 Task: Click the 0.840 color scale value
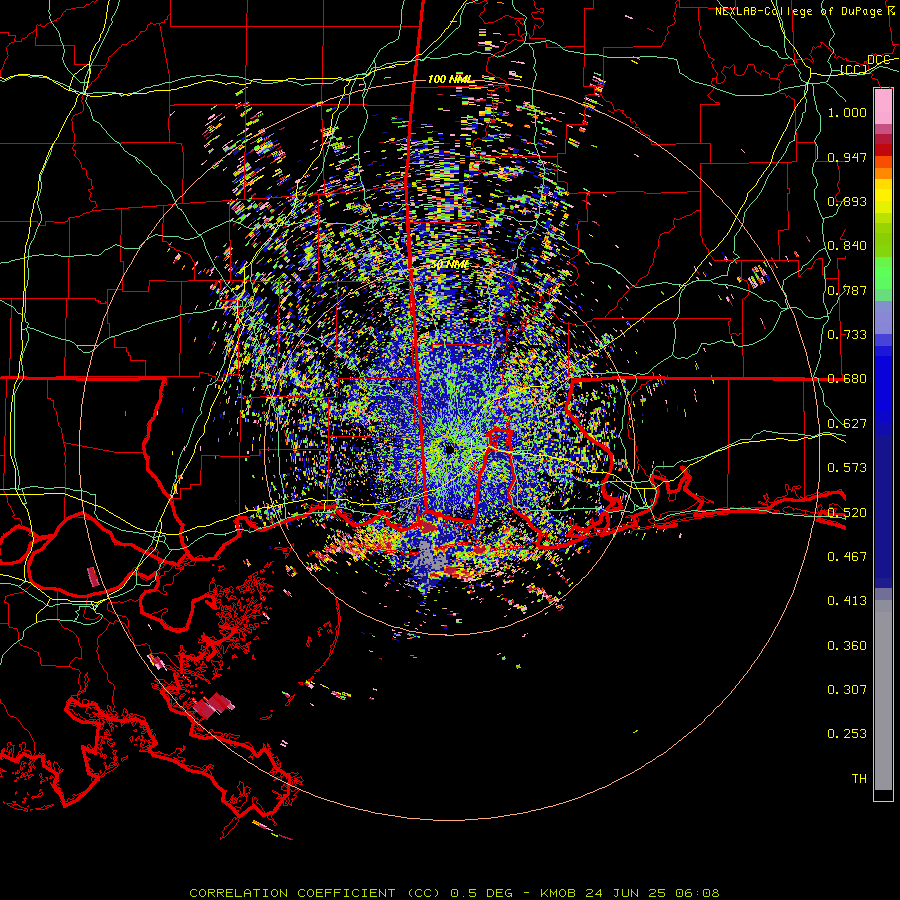847,246
